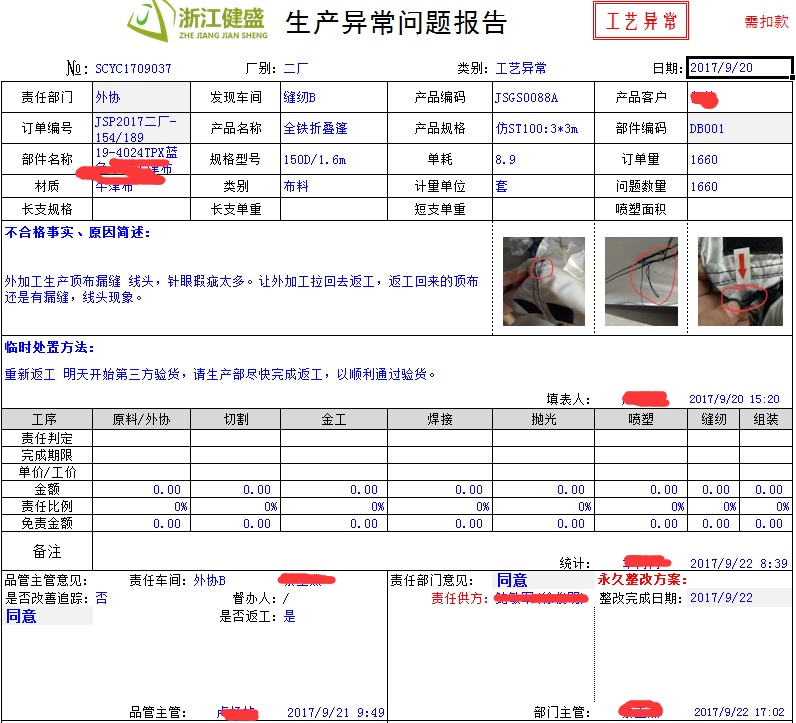This screenshot has width=796, height=723.
Task: Click the red 工艺异常 stamp box
Action: tap(641, 21)
